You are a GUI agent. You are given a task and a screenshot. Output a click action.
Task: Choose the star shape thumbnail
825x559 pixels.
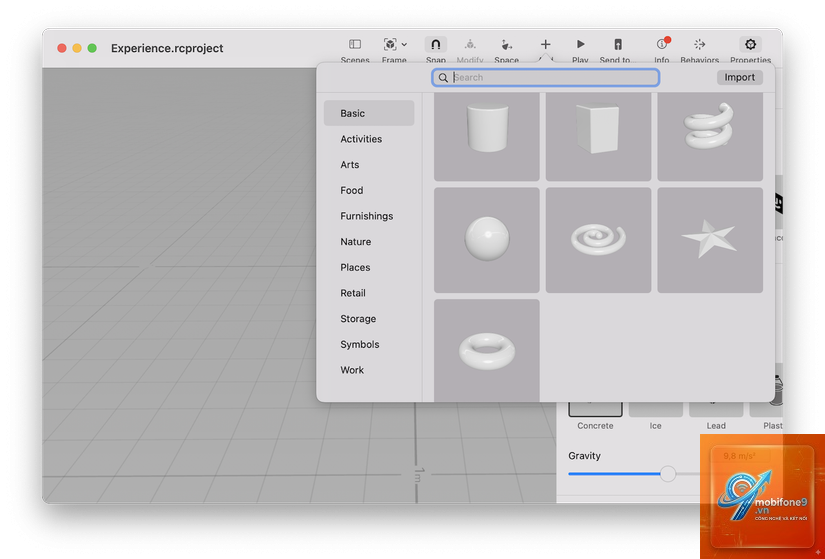(x=710, y=240)
